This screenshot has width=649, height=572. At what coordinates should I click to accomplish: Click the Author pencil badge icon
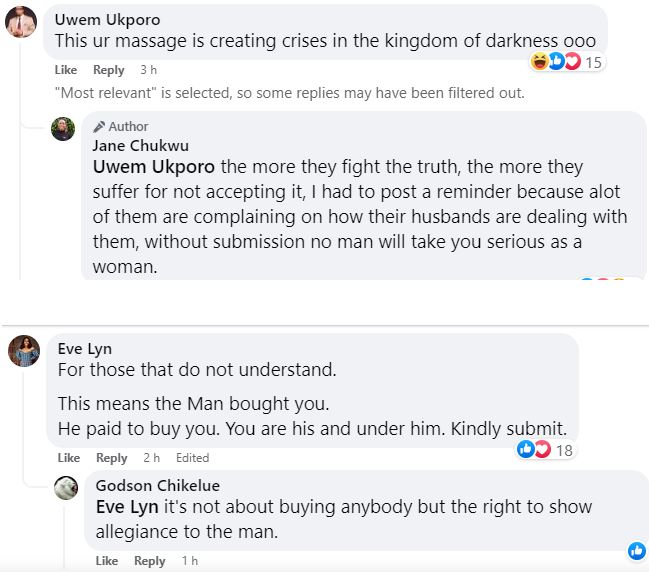(99, 127)
